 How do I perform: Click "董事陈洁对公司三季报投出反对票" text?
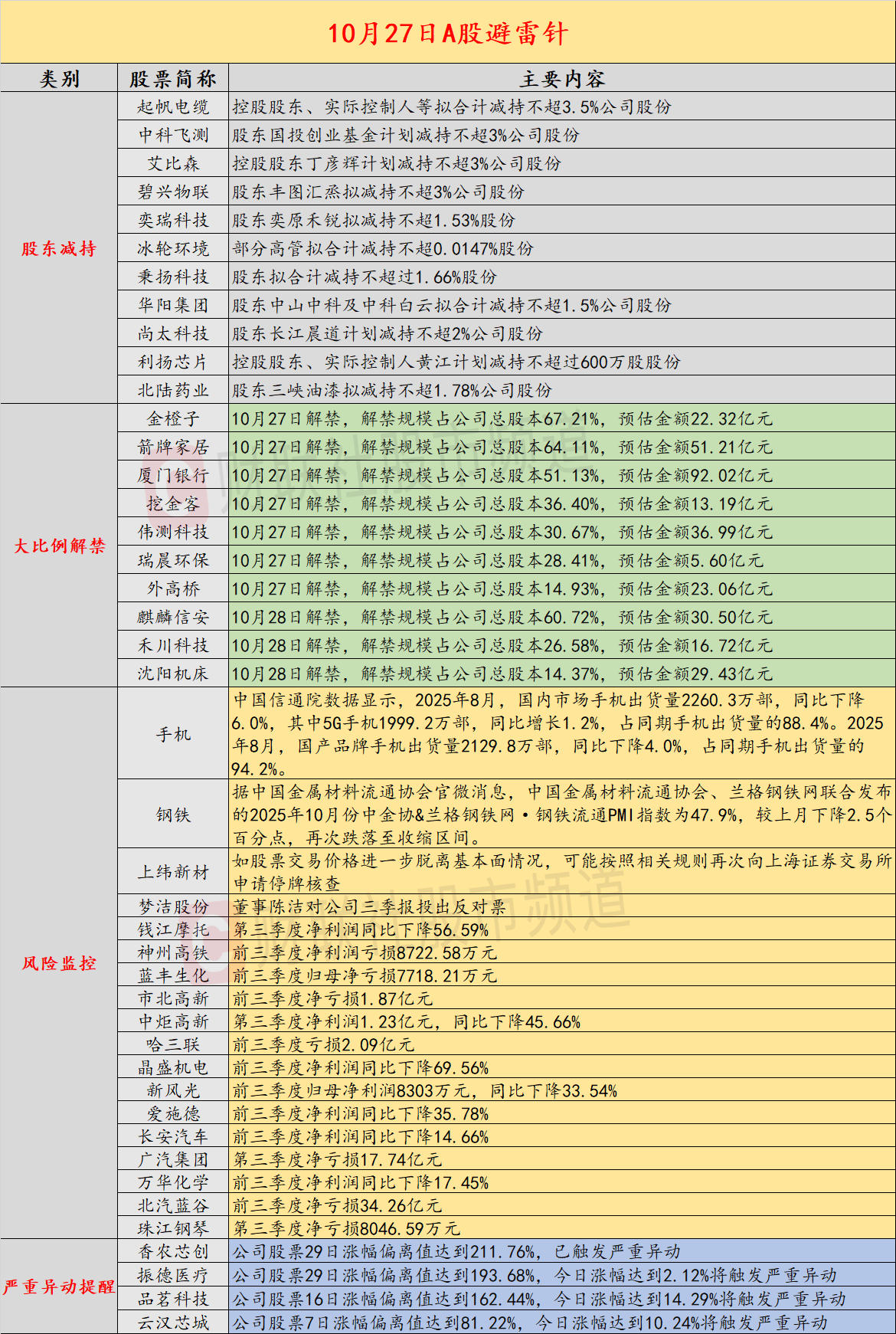click(x=370, y=907)
